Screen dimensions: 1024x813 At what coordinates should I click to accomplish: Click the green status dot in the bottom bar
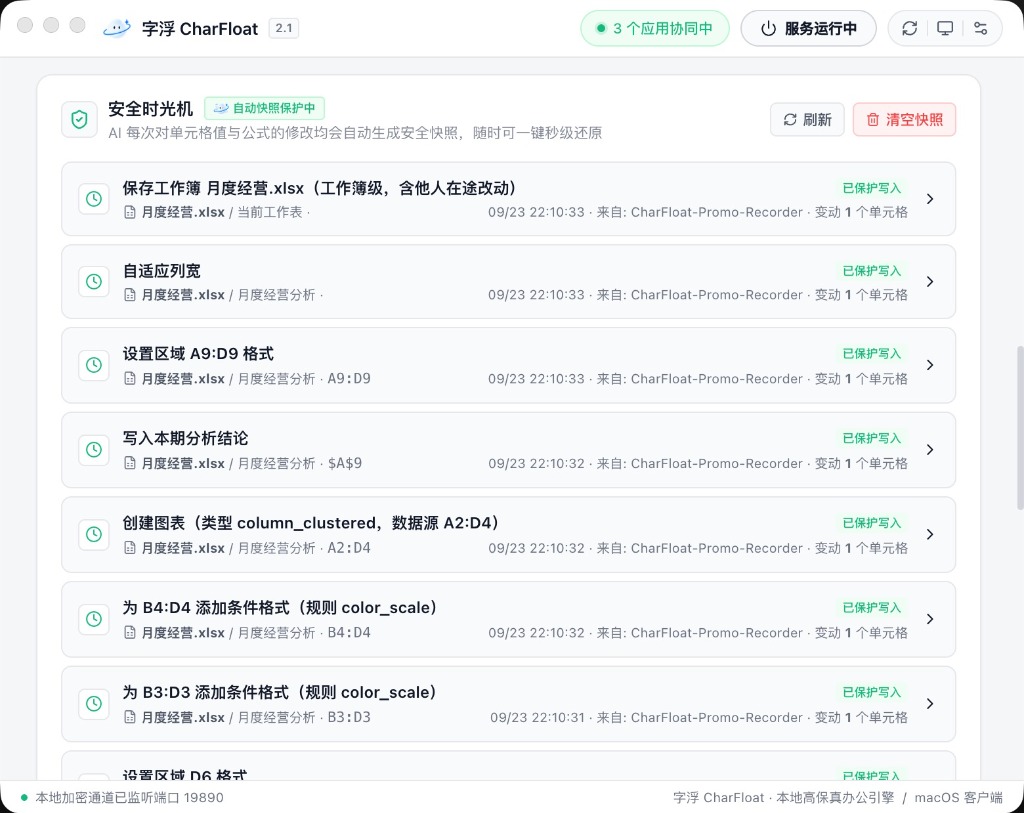pos(24,797)
